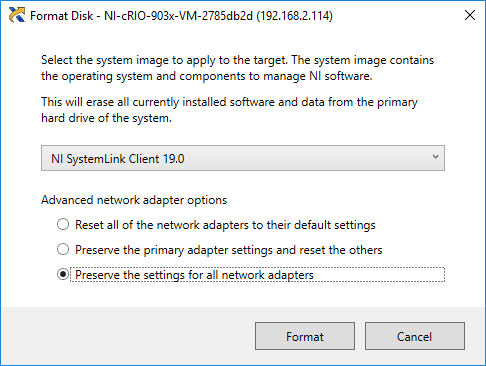Click the 'Format Disk' title bar text
Image resolution: width=486 pixels, height=366 pixels.
62,16
